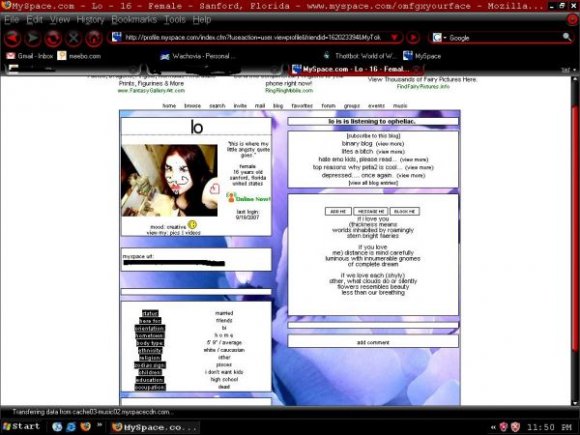
Task: Open the Help menu
Action: coord(202,20)
